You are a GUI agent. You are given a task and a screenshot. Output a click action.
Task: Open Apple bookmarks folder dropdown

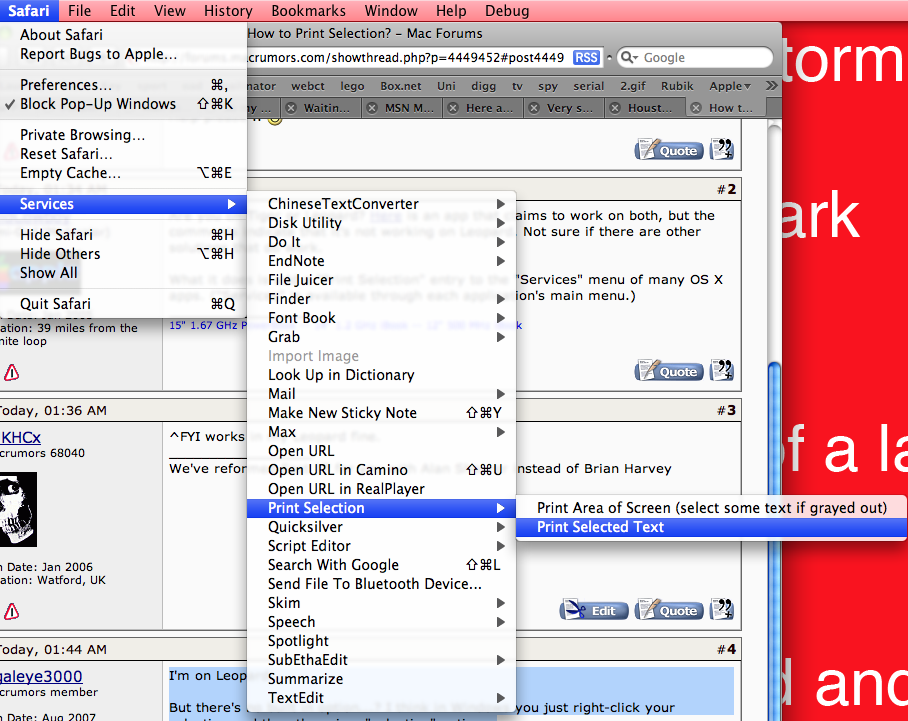point(730,86)
